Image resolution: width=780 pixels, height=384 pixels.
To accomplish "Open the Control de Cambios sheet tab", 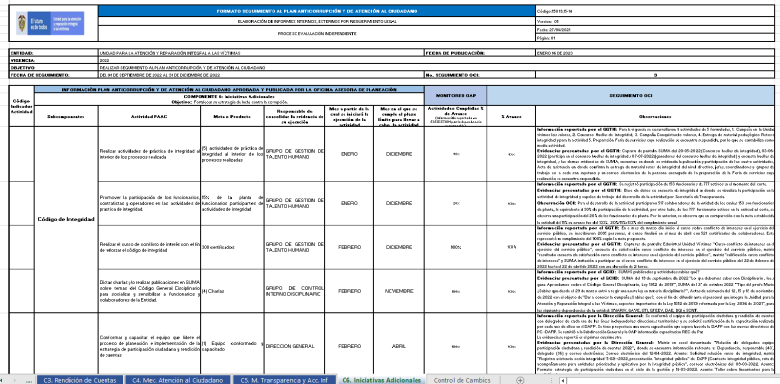I will (462, 380).
